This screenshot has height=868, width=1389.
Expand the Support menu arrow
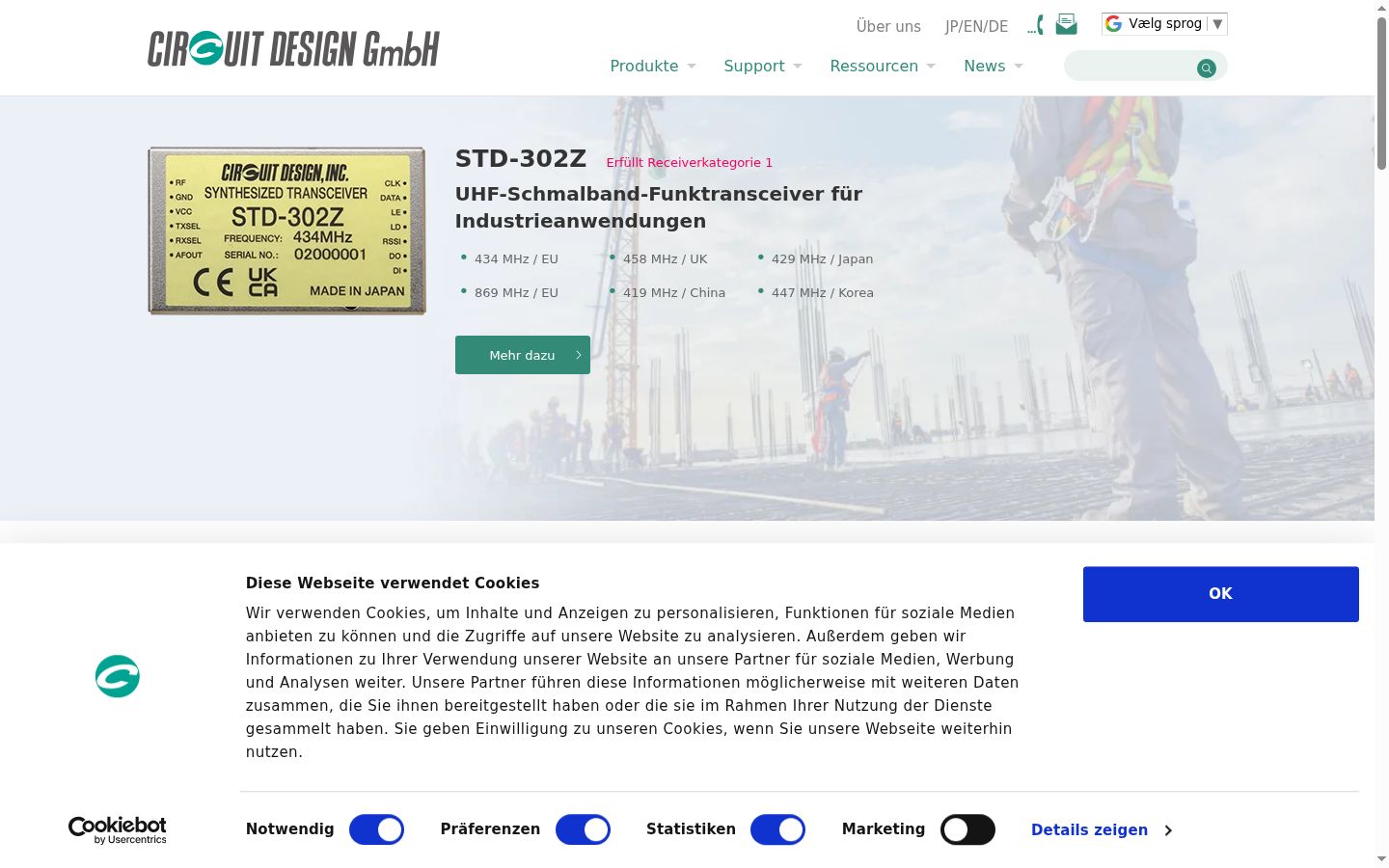click(x=798, y=67)
